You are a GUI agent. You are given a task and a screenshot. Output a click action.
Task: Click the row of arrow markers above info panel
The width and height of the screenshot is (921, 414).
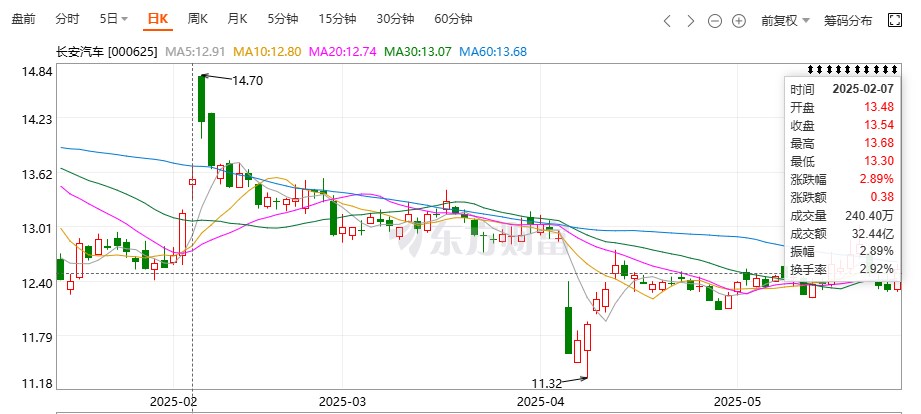coord(852,69)
